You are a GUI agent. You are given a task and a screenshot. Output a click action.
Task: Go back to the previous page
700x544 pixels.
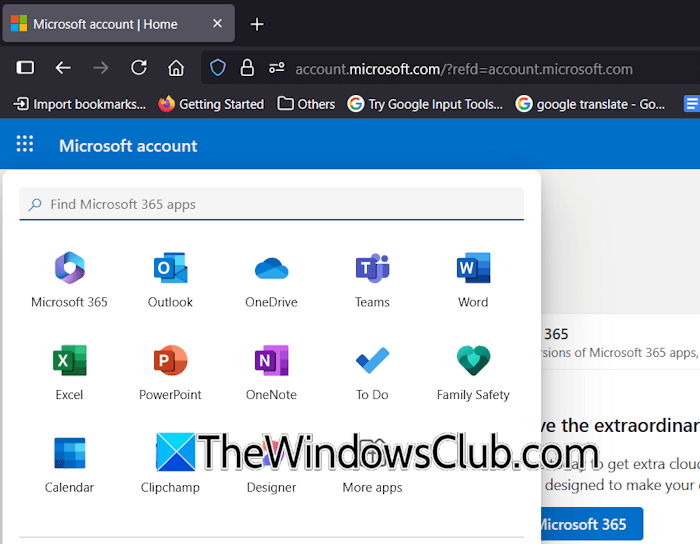point(63,68)
